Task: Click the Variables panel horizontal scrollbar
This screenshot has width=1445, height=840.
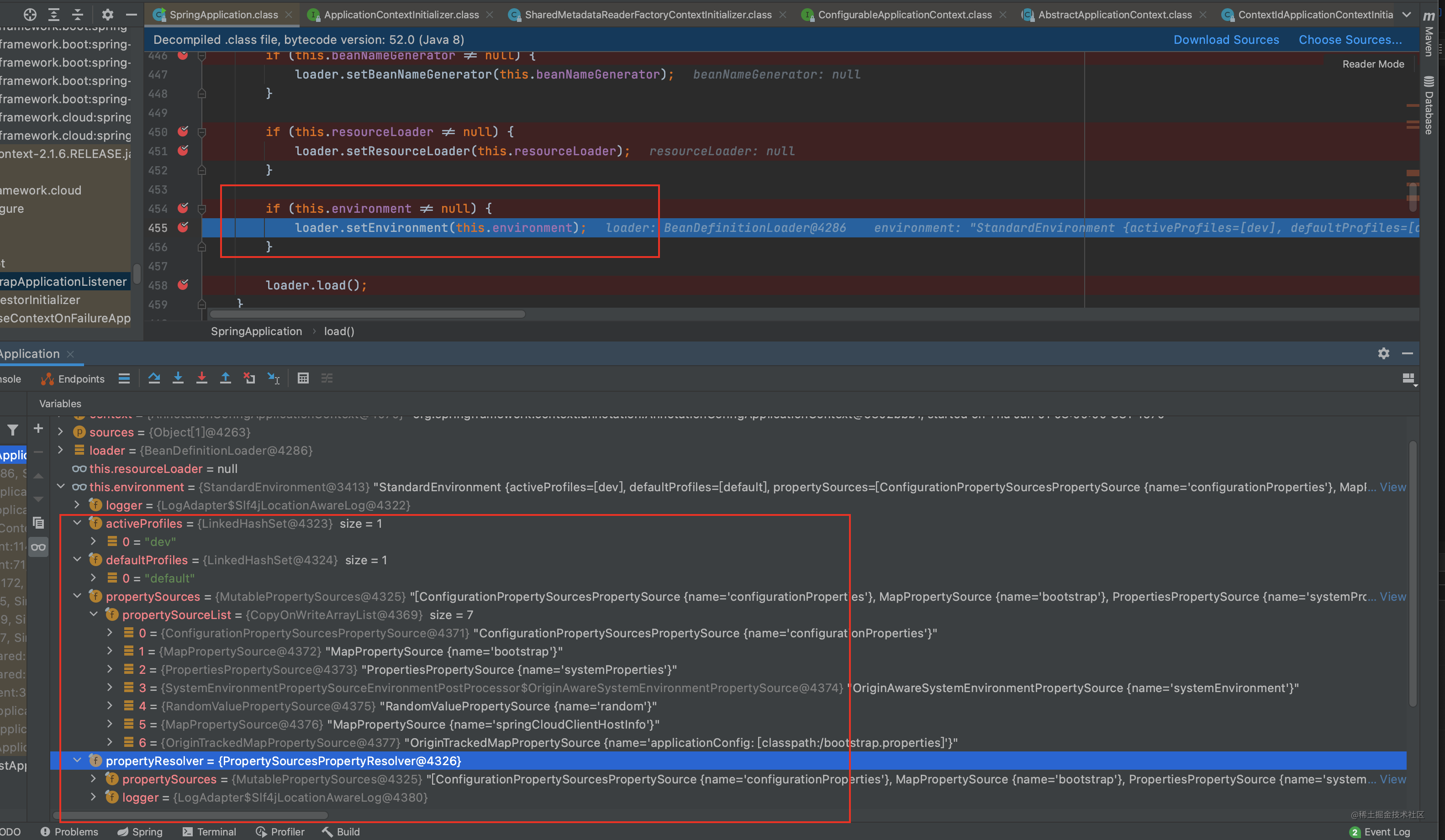Action: pyautogui.click(x=190, y=815)
